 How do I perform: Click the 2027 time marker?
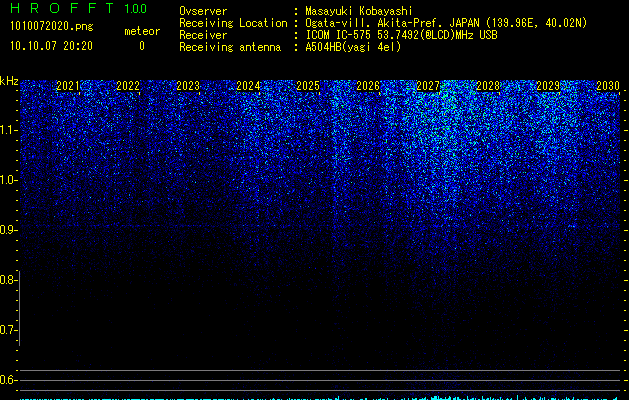(428, 86)
